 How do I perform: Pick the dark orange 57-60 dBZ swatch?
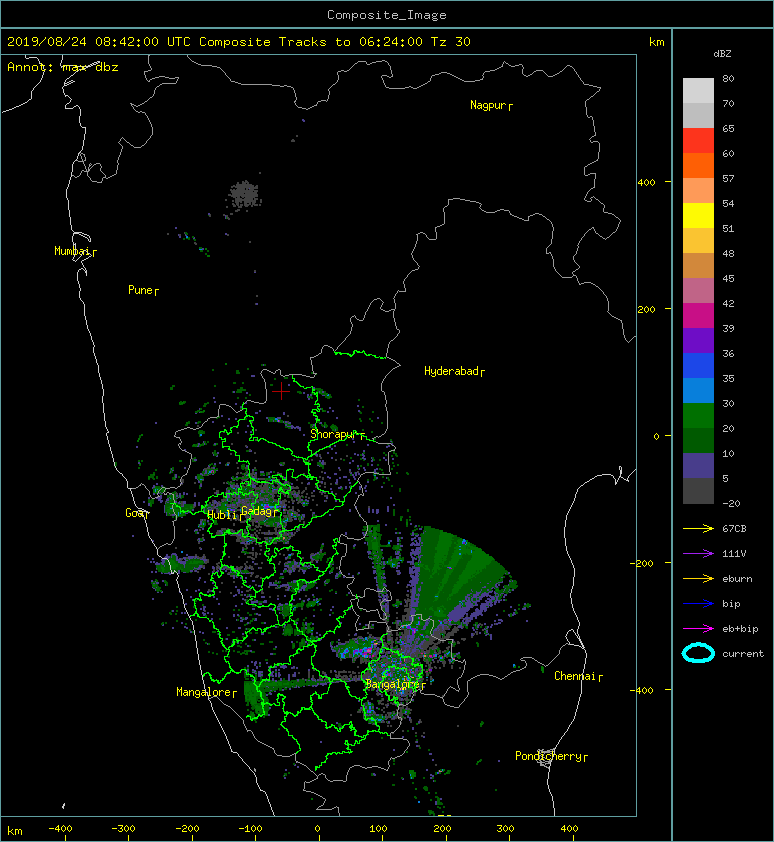[698, 165]
